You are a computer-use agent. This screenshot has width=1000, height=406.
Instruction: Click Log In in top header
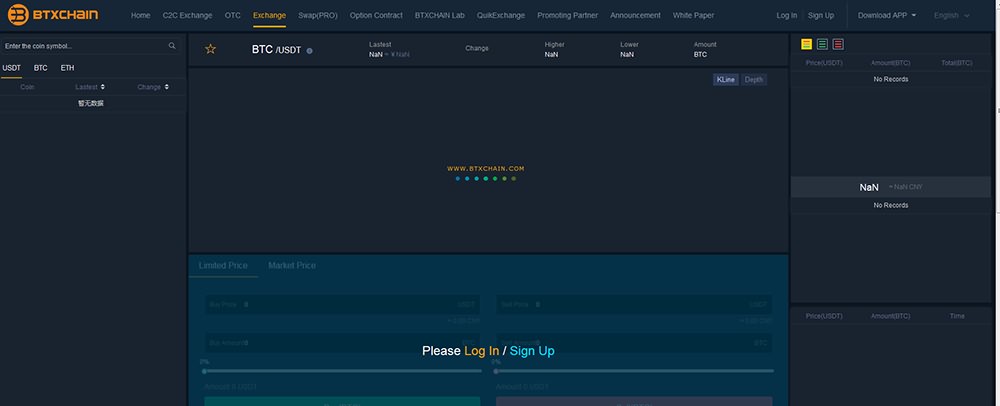(786, 15)
